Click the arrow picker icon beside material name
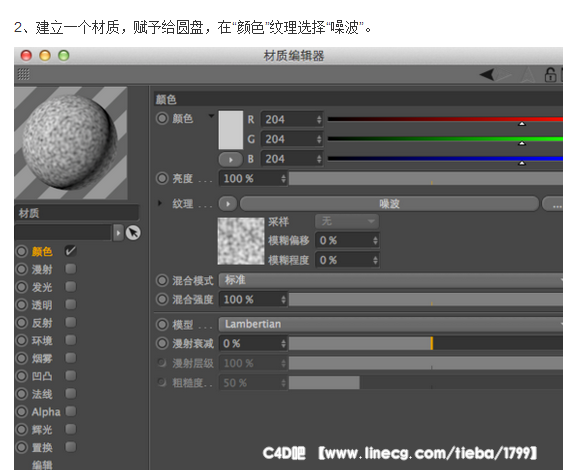Image resolution: width=563 pixels, height=470 pixels. (133, 233)
